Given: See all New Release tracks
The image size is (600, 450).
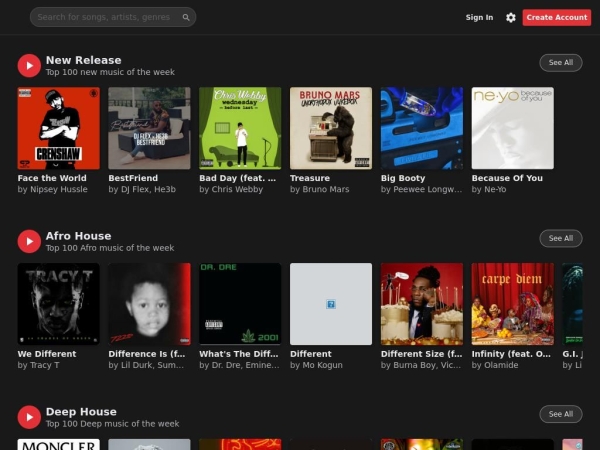Looking at the screenshot, I should pos(561,63).
